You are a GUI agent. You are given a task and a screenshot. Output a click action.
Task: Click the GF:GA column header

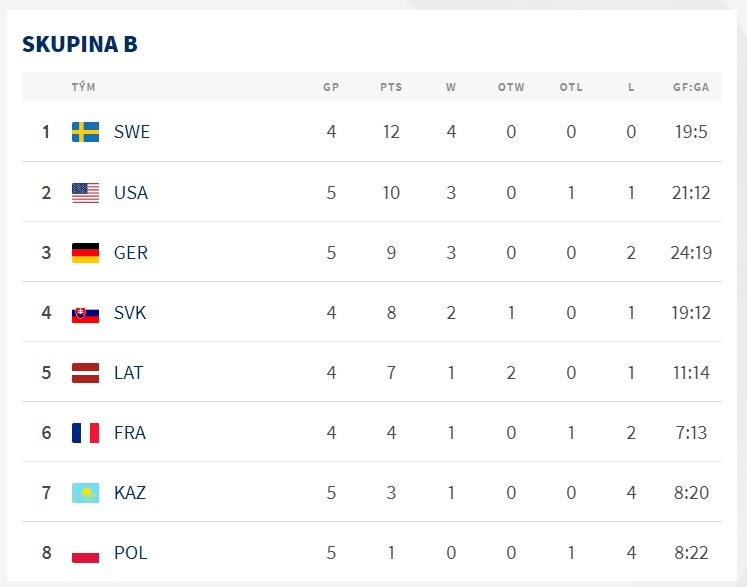pyautogui.click(x=691, y=87)
